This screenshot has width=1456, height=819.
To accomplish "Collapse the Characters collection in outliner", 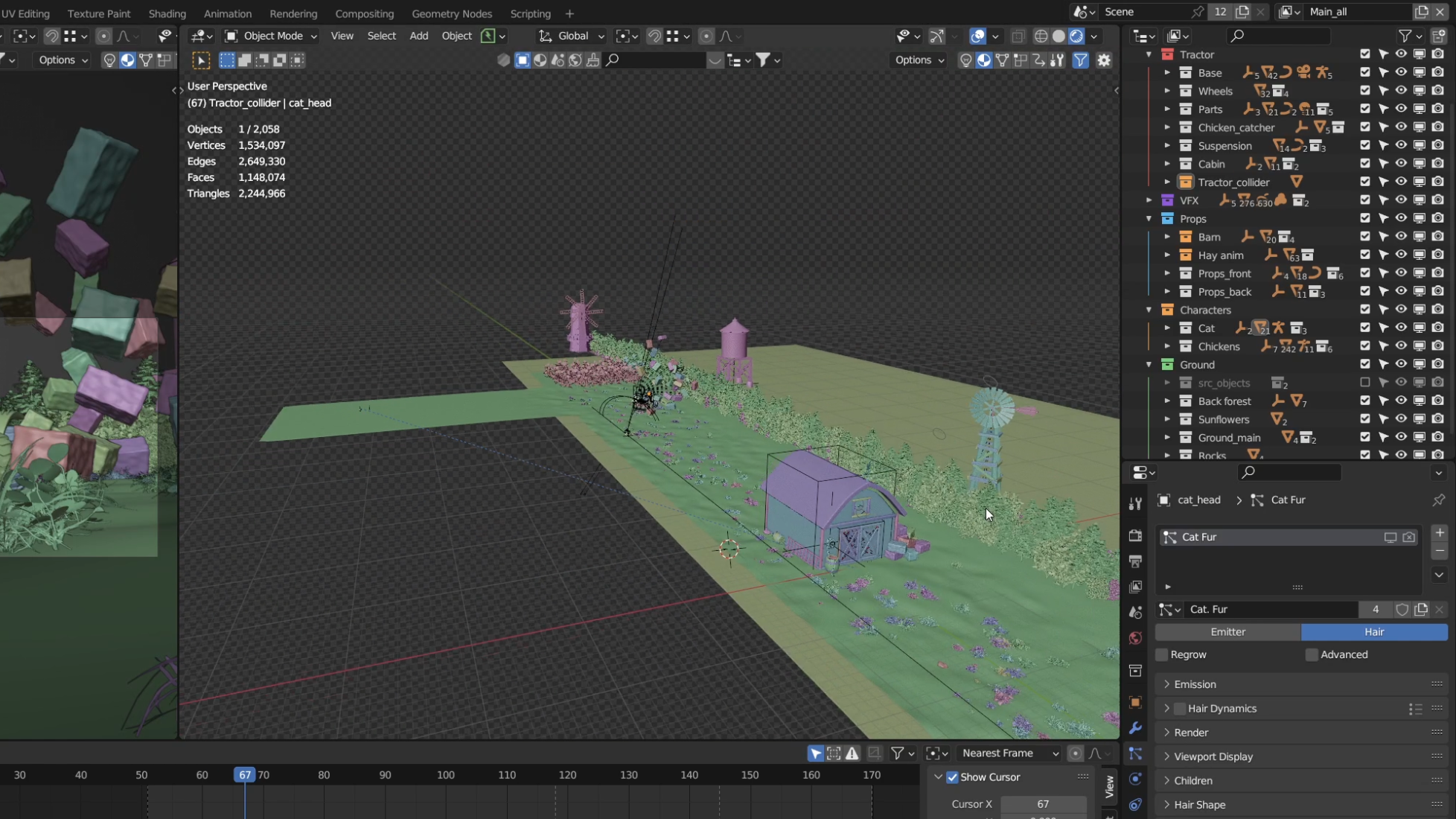I will coord(1149,310).
